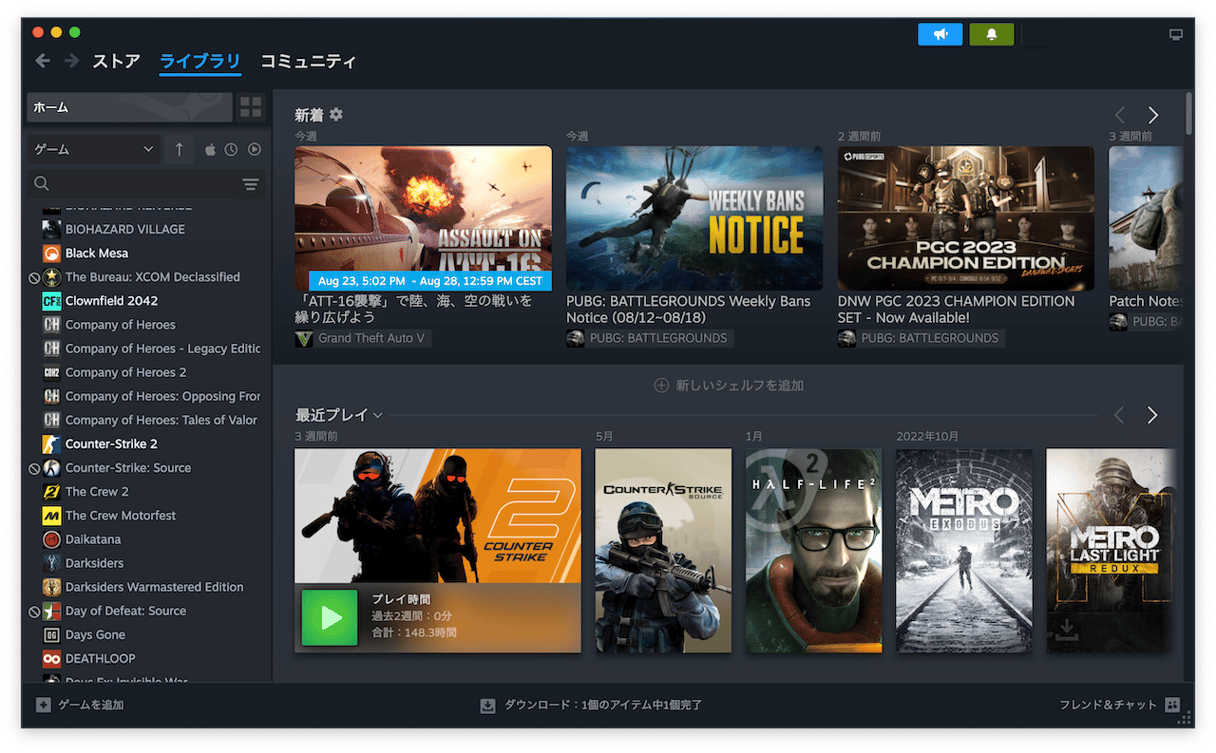Viewport: 1216px width, 753px height.
Task: Toggle the recent activity clock filter
Action: (231, 149)
